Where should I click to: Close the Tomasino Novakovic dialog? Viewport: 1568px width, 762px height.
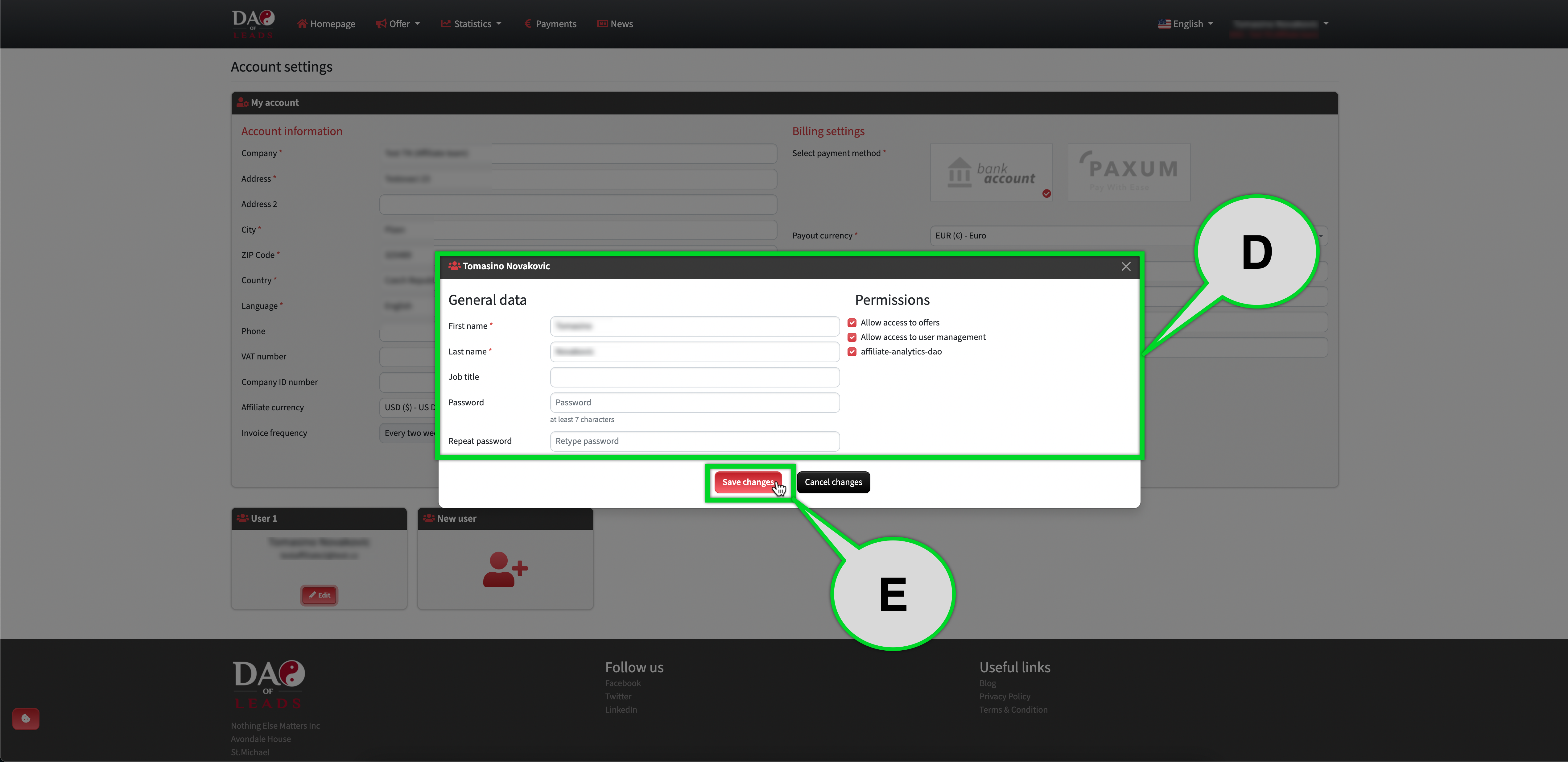pyautogui.click(x=1125, y=267)
